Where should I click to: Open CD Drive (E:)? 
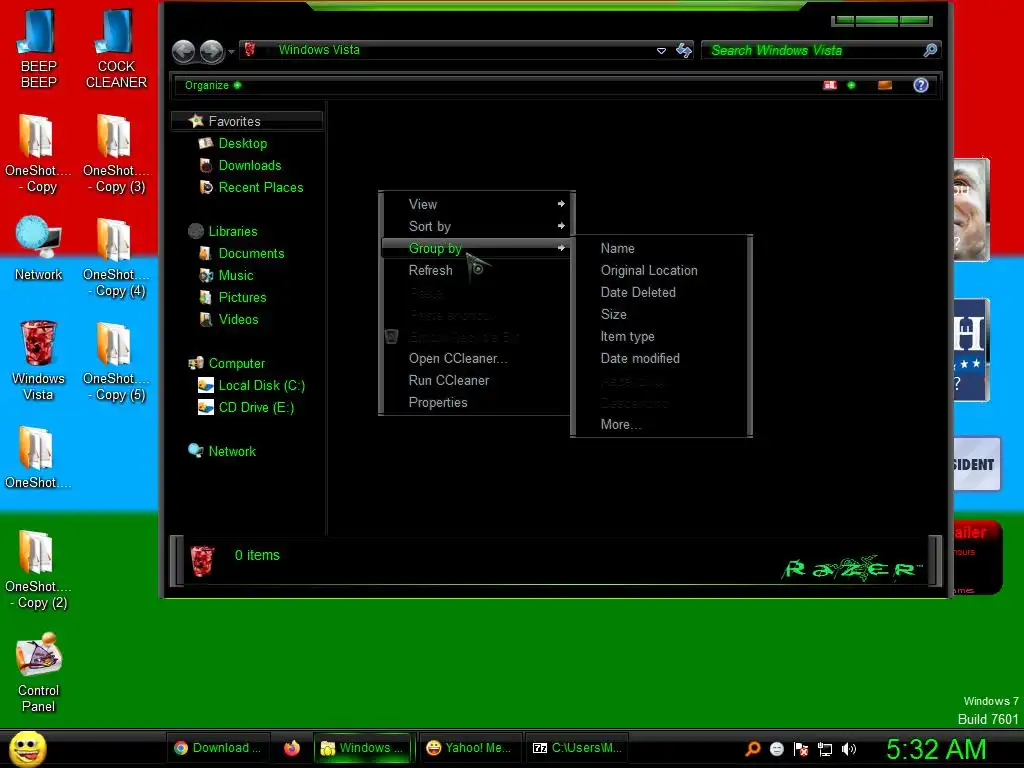click(x=256, y=408)
